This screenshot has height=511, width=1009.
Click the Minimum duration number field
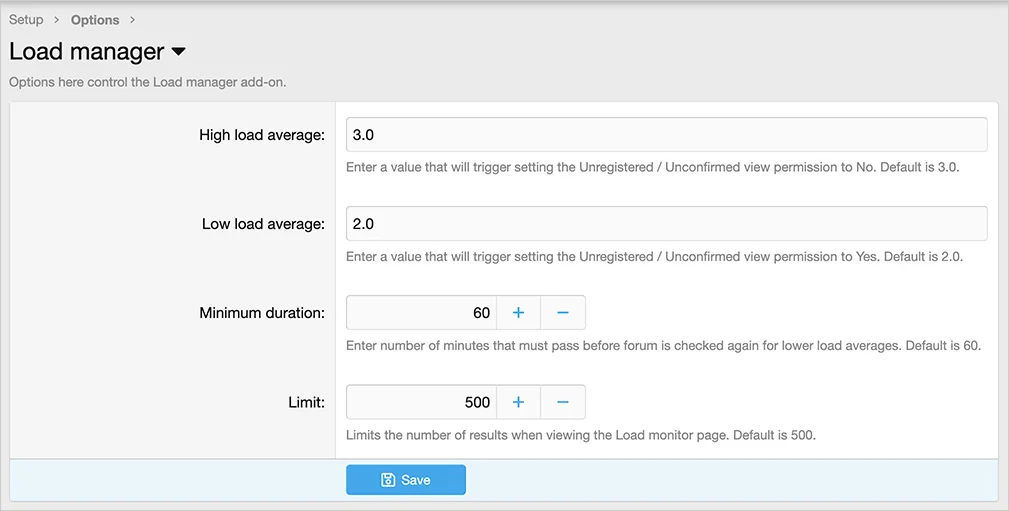(421, 313)
